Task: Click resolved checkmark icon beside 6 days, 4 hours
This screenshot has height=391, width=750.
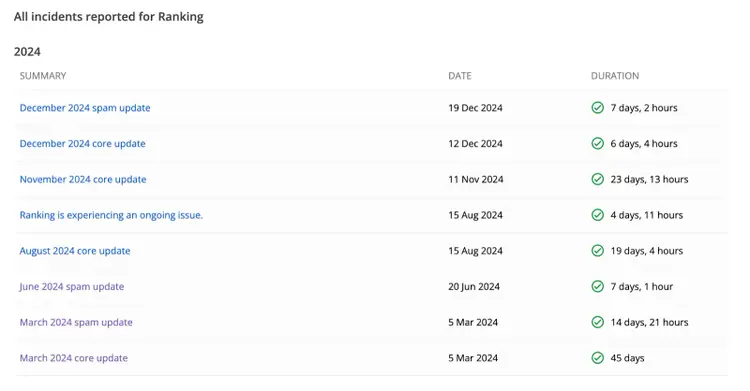Action: point(597,144)
